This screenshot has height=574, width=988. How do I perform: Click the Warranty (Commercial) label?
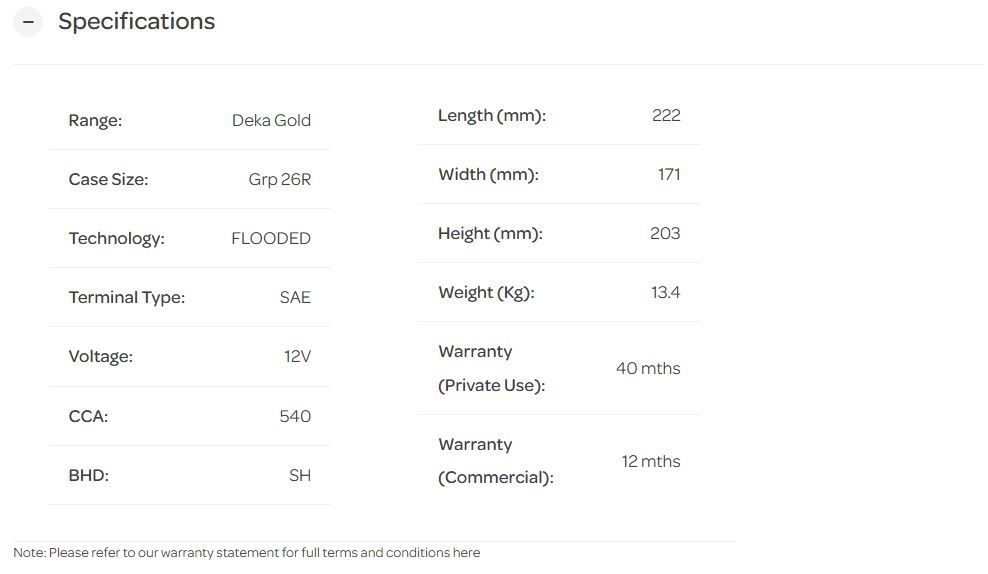[495, 461]
